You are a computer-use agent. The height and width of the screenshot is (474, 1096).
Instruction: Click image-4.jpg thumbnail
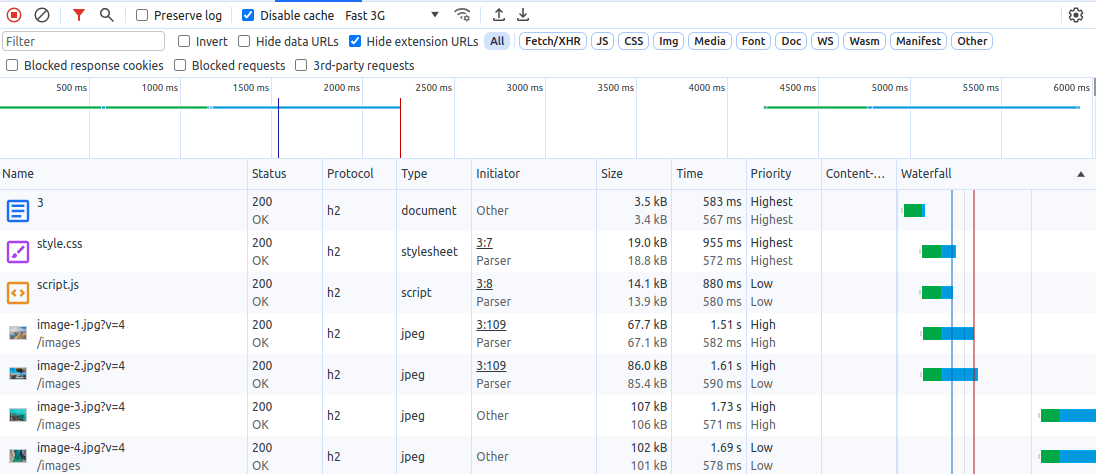(18, 457)
